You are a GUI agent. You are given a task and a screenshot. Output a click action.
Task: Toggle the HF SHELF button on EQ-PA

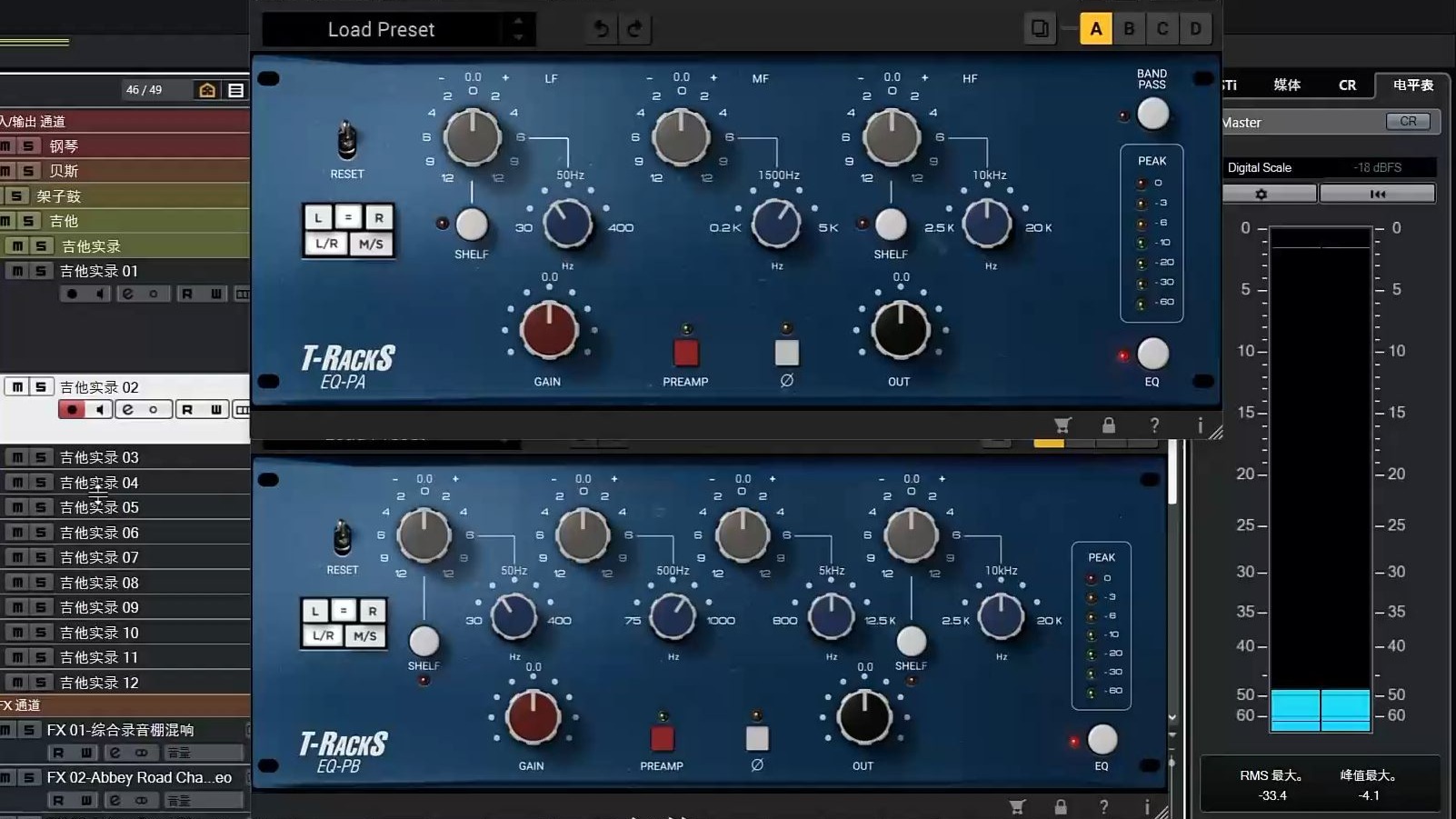point(891,225)
